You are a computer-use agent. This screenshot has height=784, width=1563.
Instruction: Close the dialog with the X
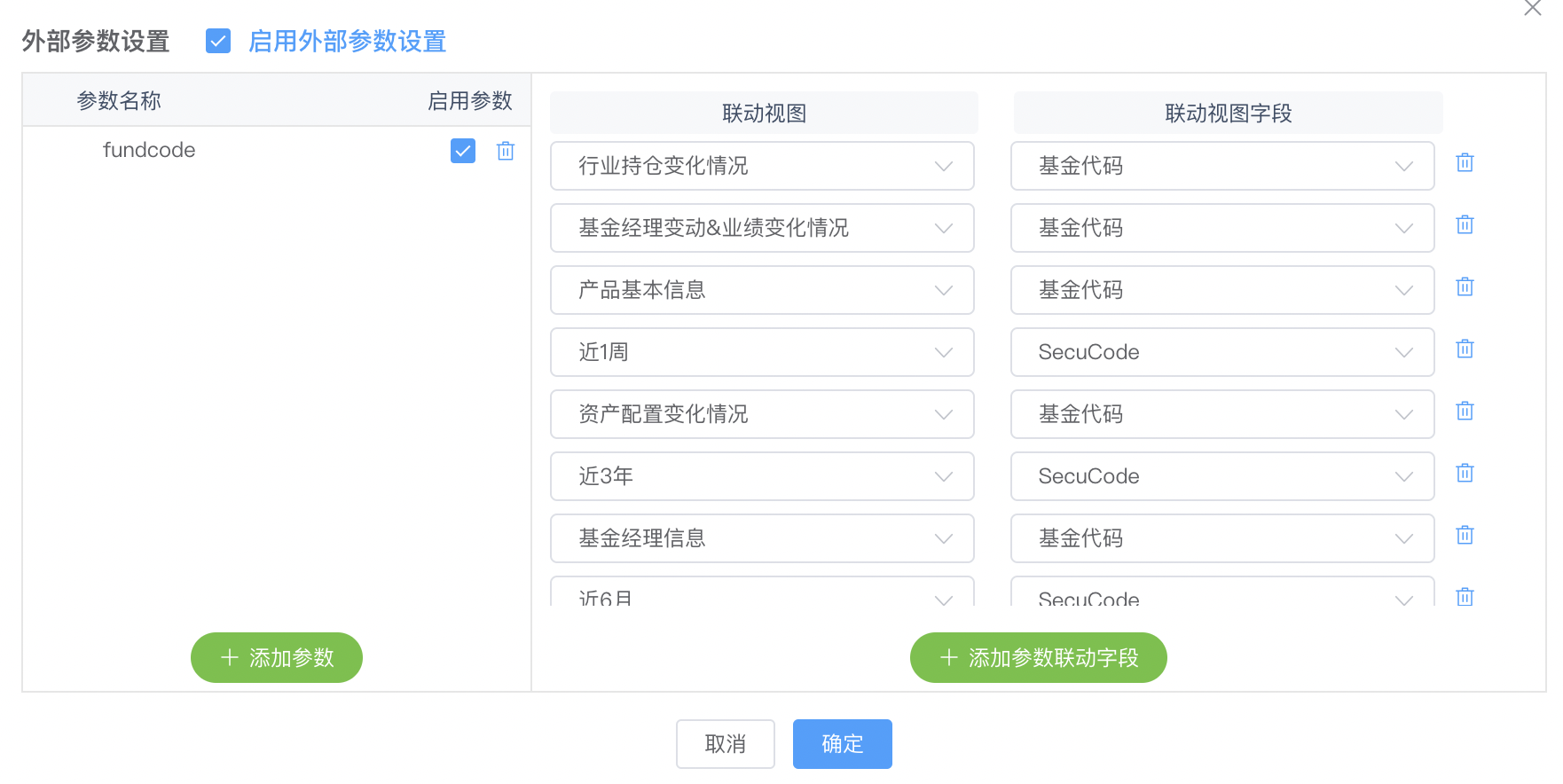click(x=1533, y=9)
